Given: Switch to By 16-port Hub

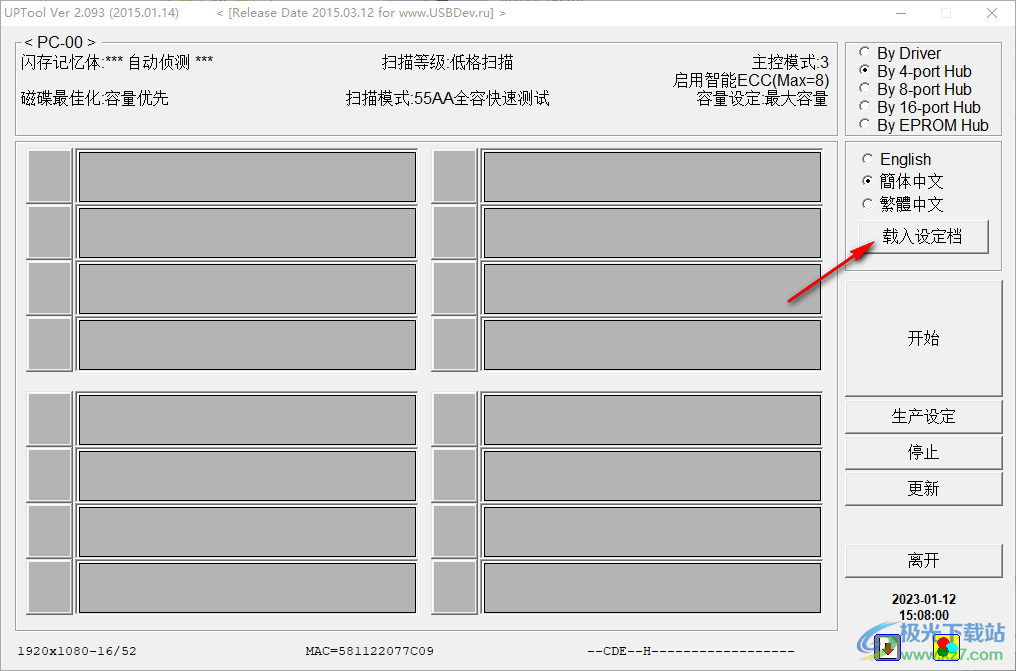Looking at the screenshot, I should click(920, 108).
